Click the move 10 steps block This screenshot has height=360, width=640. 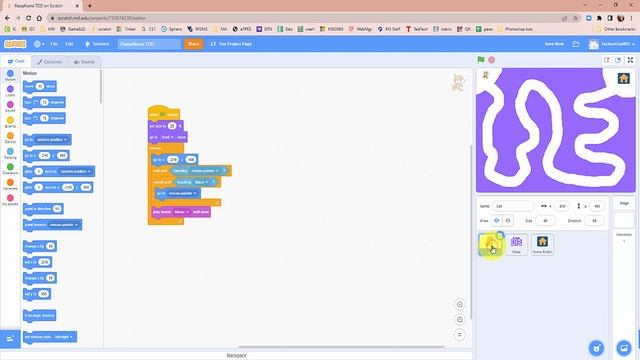[40, 86]
